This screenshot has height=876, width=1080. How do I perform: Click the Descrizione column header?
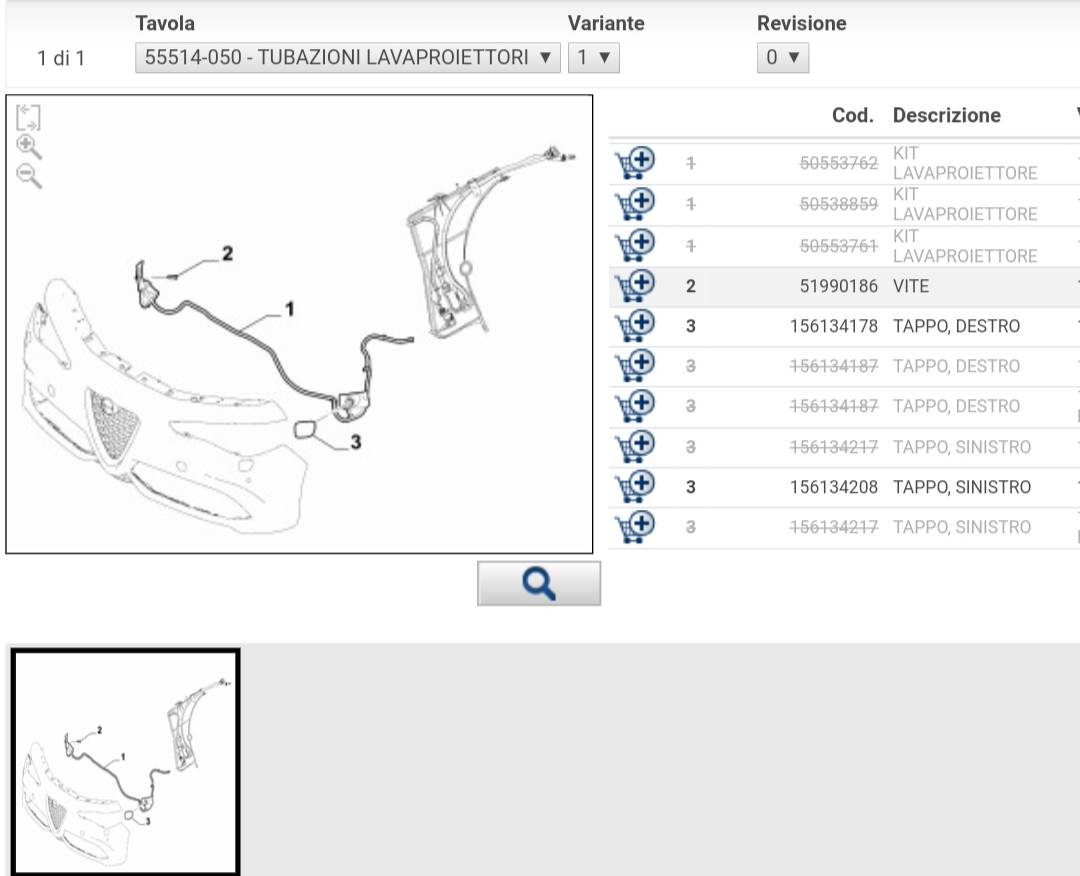point(946,115)
